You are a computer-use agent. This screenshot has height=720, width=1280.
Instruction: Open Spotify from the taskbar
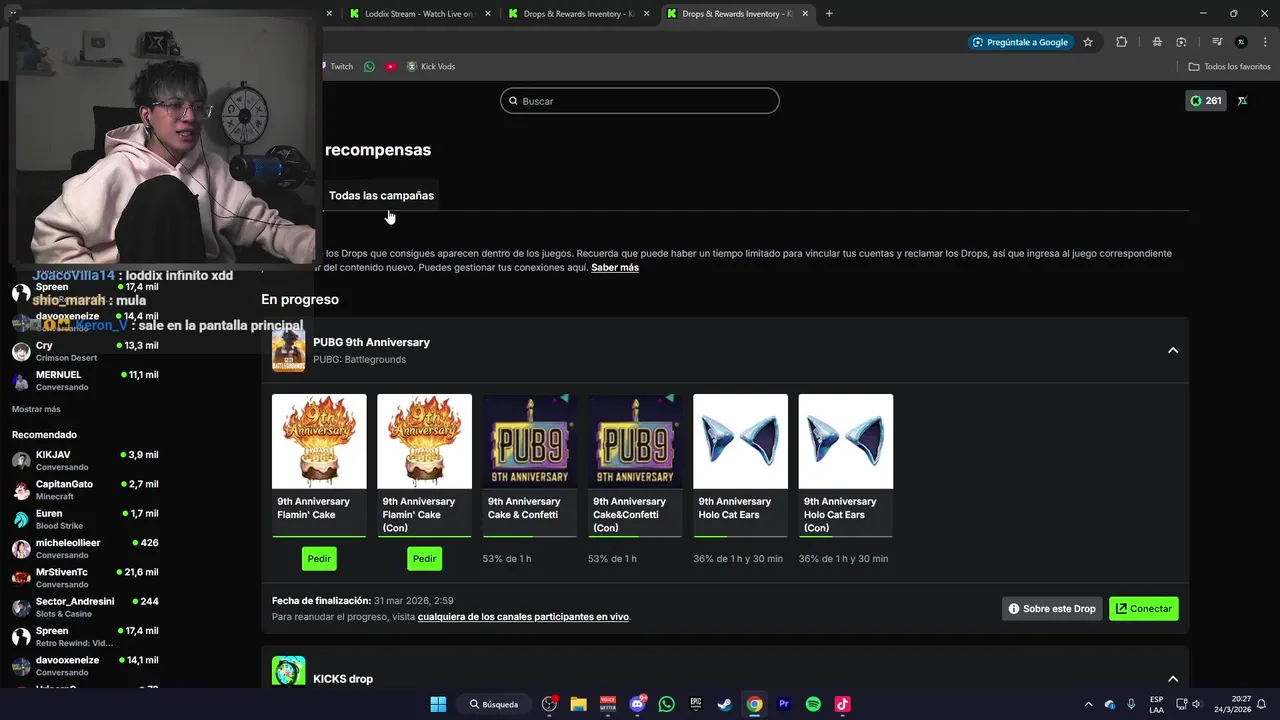813,704
